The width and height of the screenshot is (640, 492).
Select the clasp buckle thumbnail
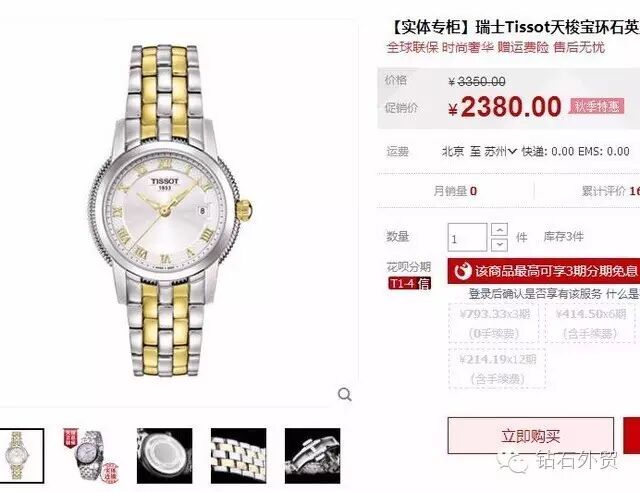click(312, 456)
